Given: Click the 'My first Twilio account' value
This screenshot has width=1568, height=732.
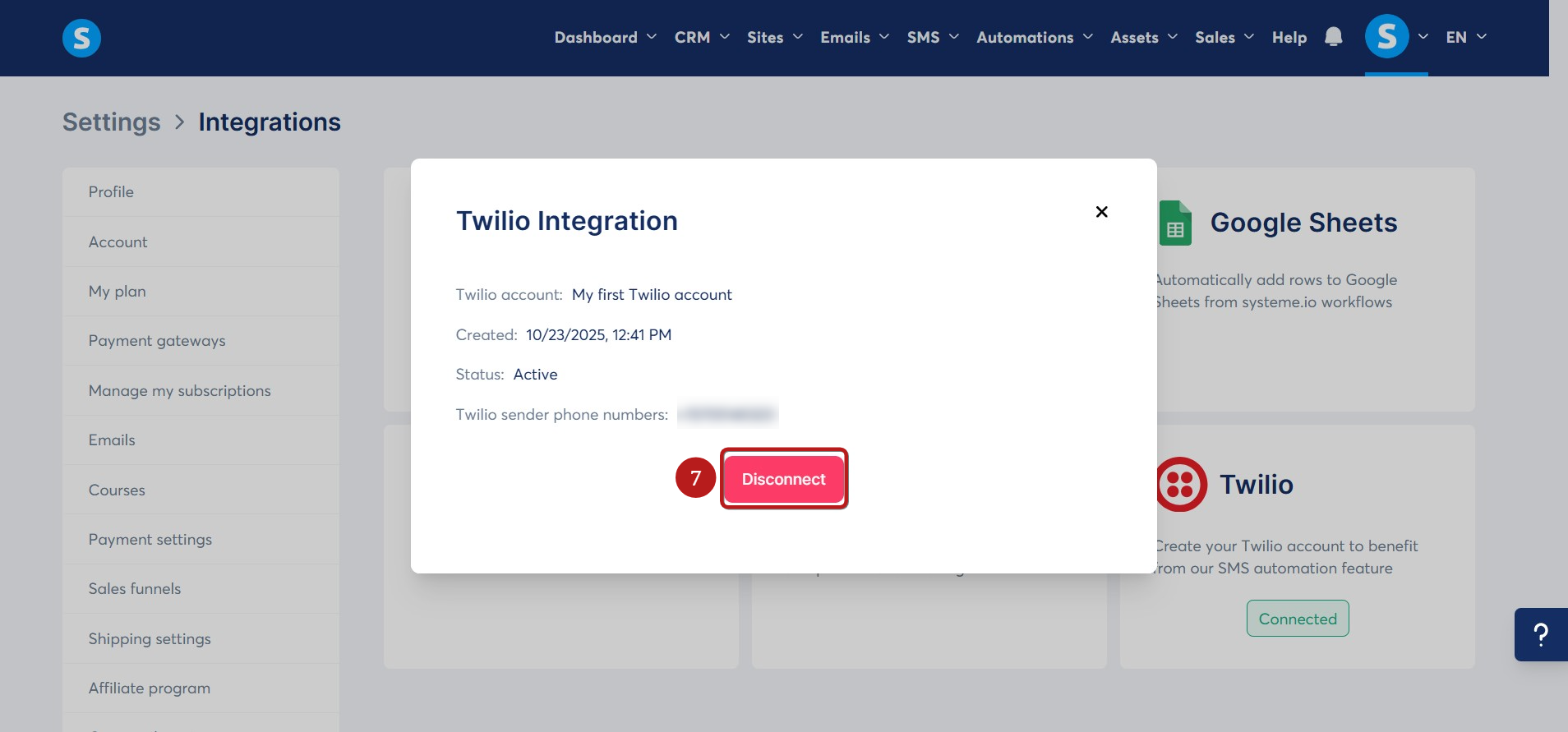Looking at the screenshot, I should 652,295.
